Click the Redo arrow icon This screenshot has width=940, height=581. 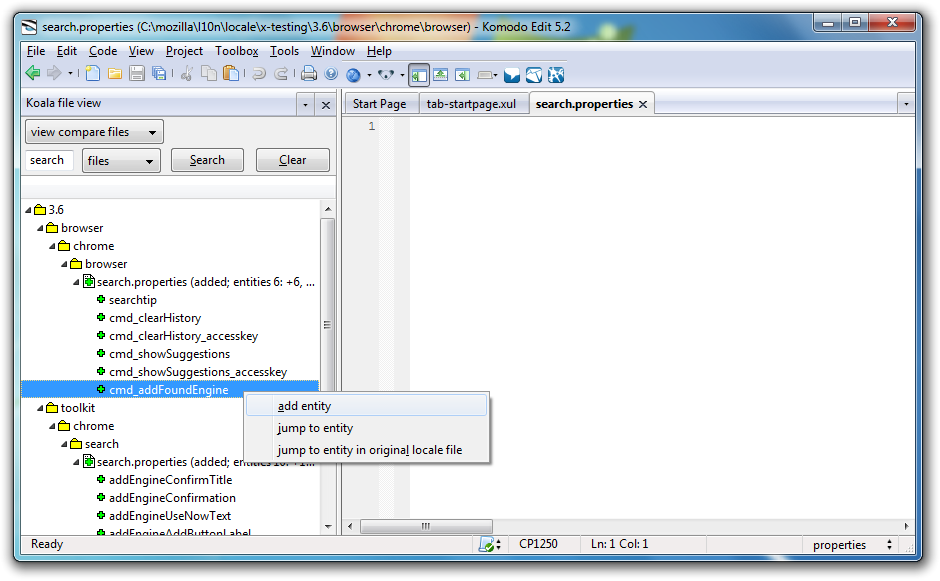281,74
